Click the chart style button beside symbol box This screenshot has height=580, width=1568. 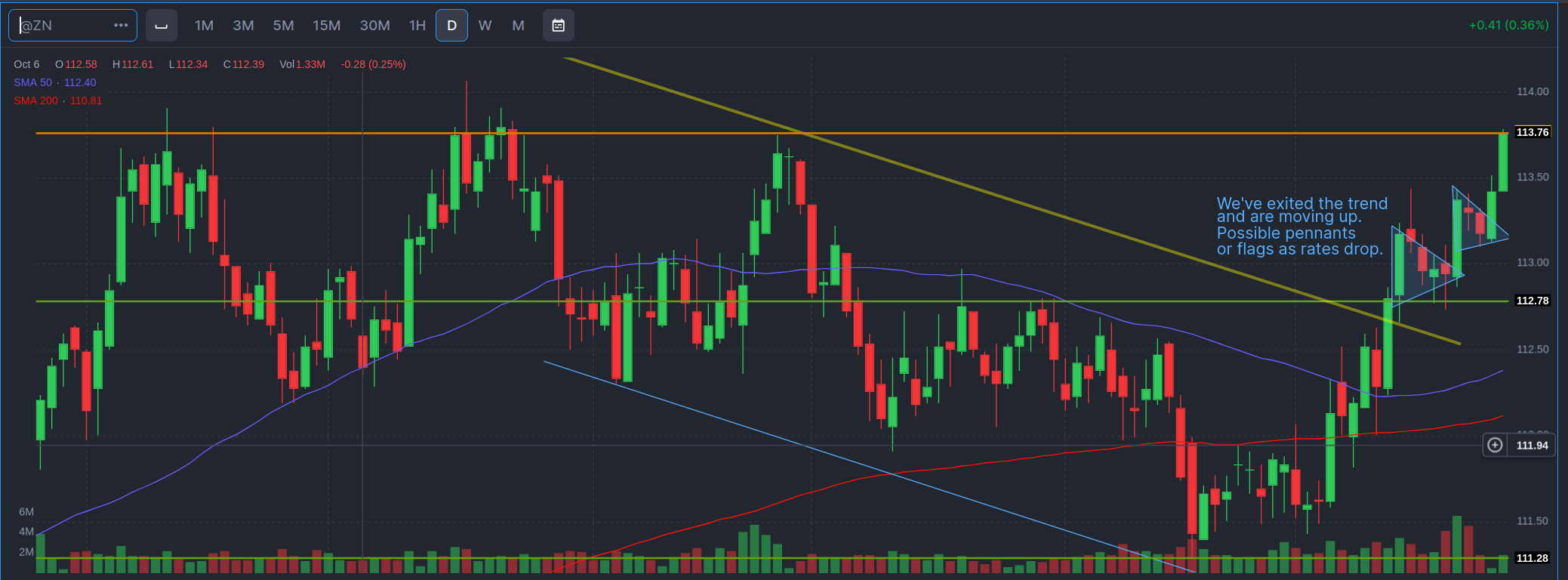(161, 26)
